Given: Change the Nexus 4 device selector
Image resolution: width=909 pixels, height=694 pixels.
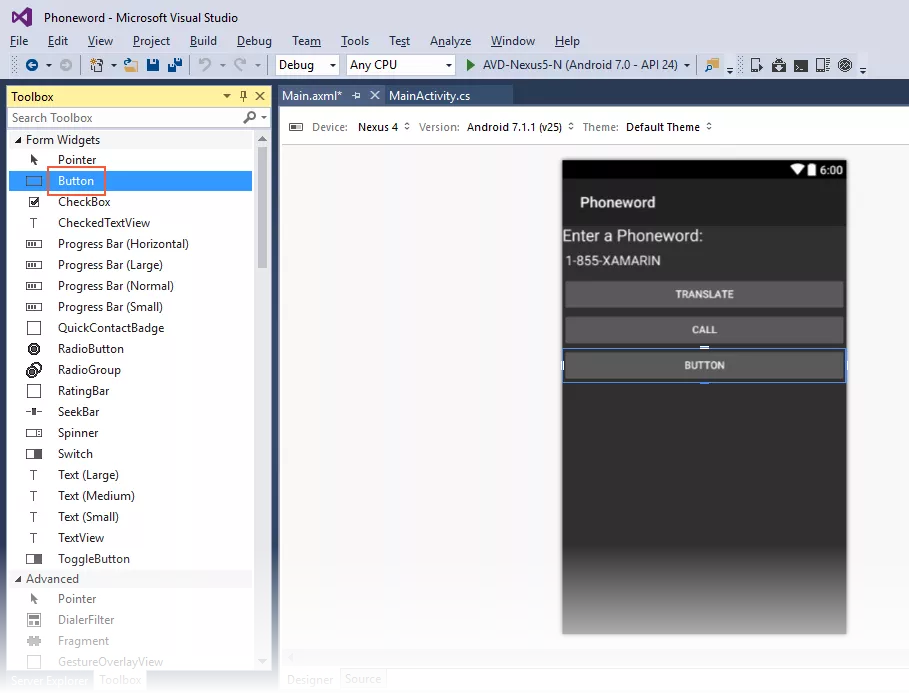Looking at the screenshot, I should 384,127.
